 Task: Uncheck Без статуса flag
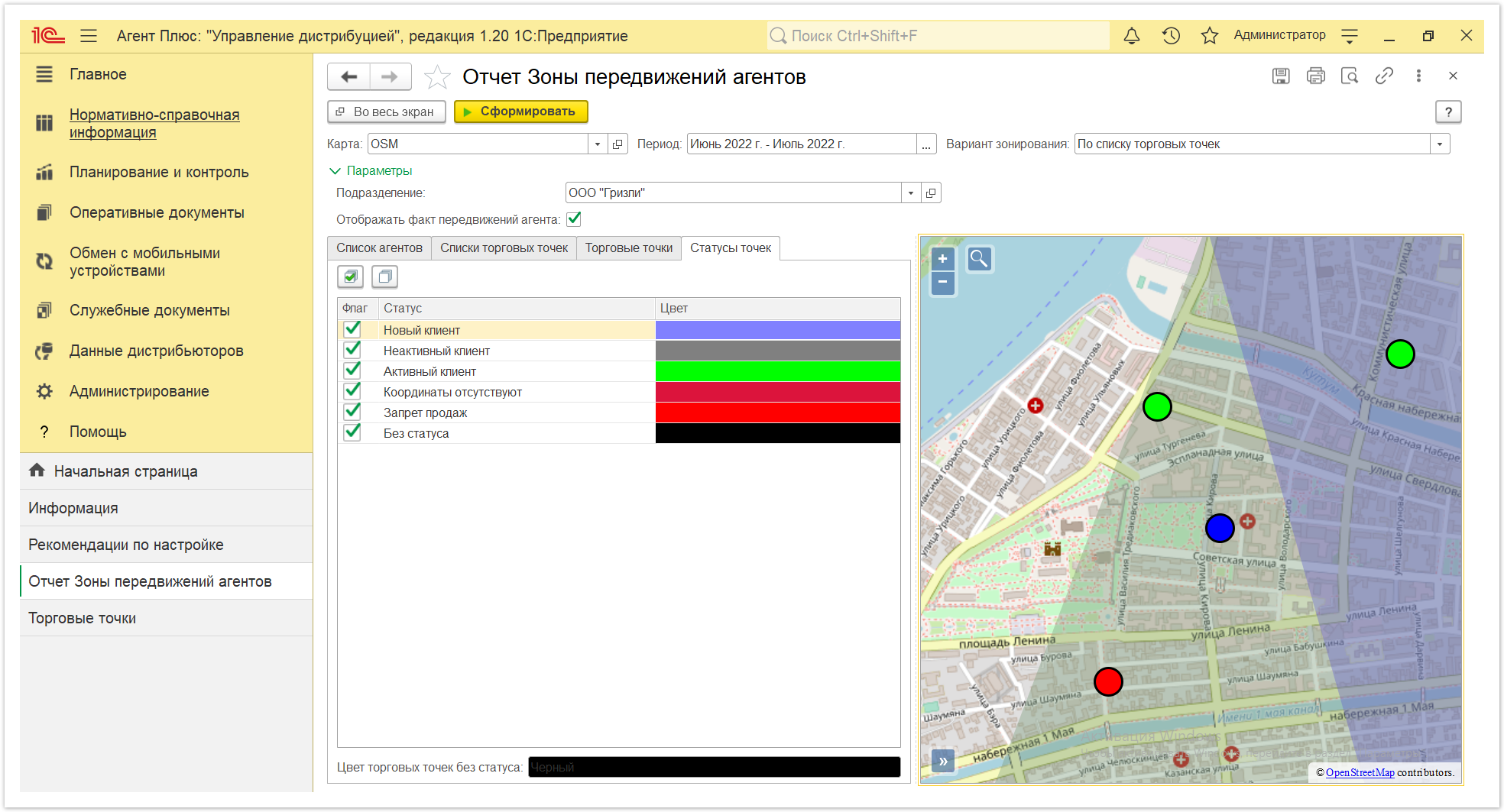352,432
